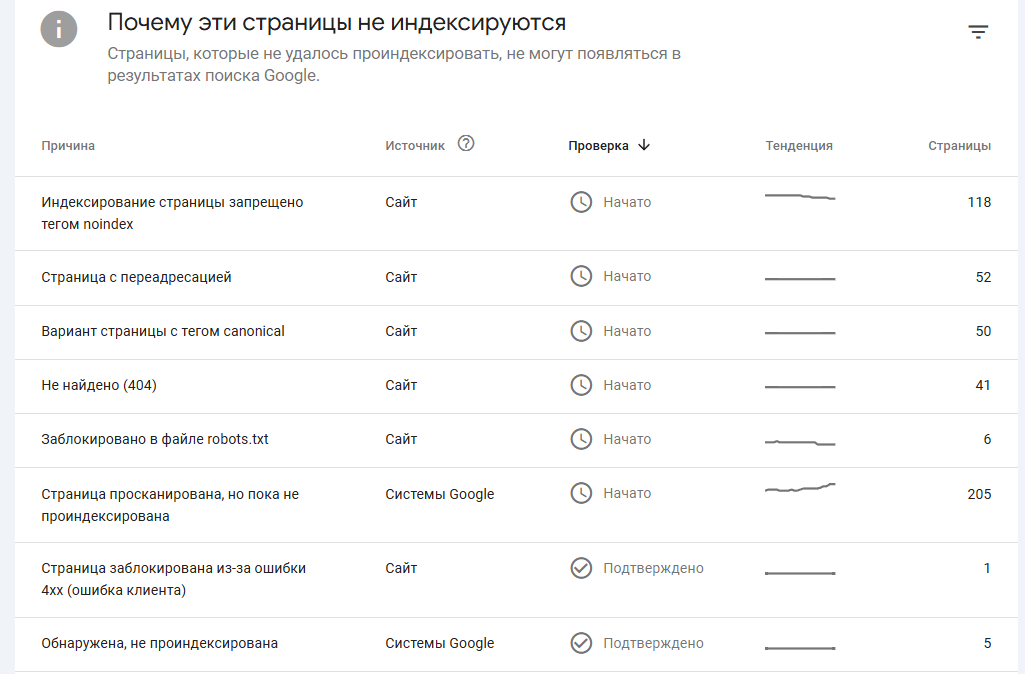Screen dimensions: 1025x674
Task: Click the info icon beside the heading
Action: tap(59, 29)
